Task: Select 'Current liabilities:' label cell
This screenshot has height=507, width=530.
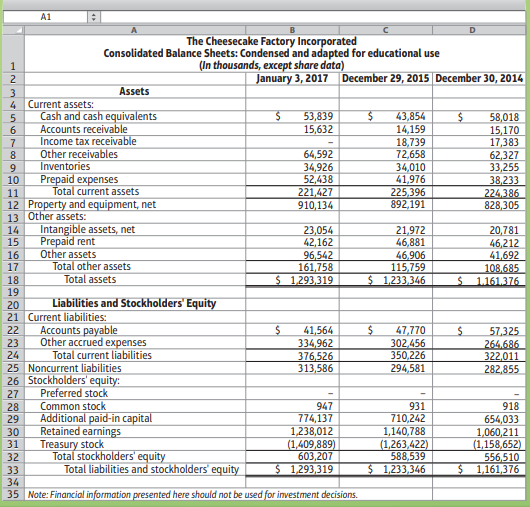Action: 135,317
